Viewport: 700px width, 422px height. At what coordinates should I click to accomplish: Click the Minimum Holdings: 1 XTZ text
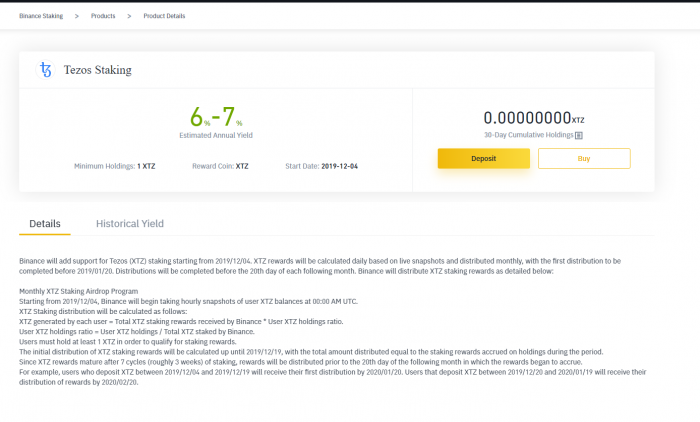pyautogui.click(x=115, y=166)
